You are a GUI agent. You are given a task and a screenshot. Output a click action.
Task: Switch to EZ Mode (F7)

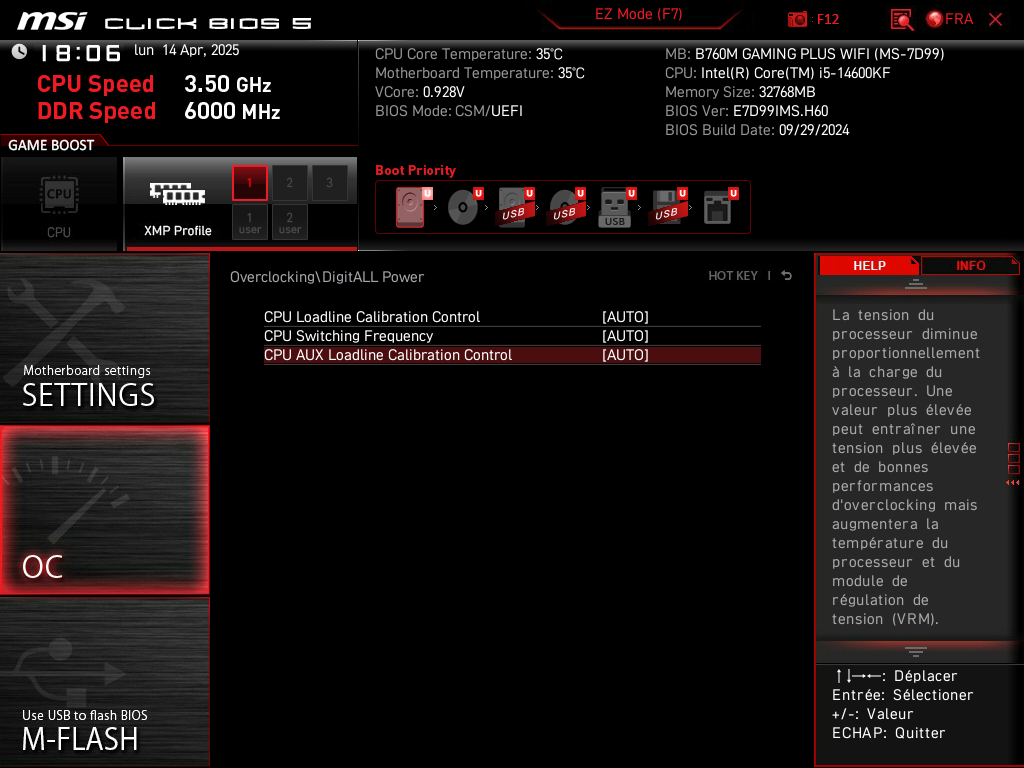[x=639, y=14]
